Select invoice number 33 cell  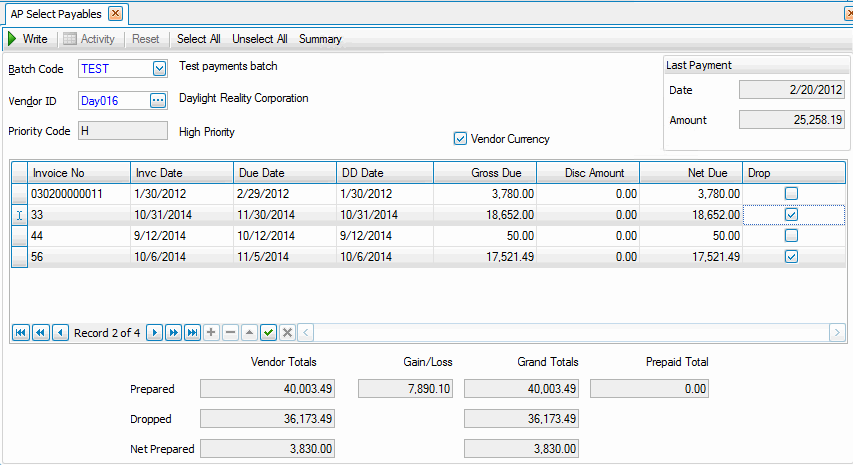click(x=79, y=215)
